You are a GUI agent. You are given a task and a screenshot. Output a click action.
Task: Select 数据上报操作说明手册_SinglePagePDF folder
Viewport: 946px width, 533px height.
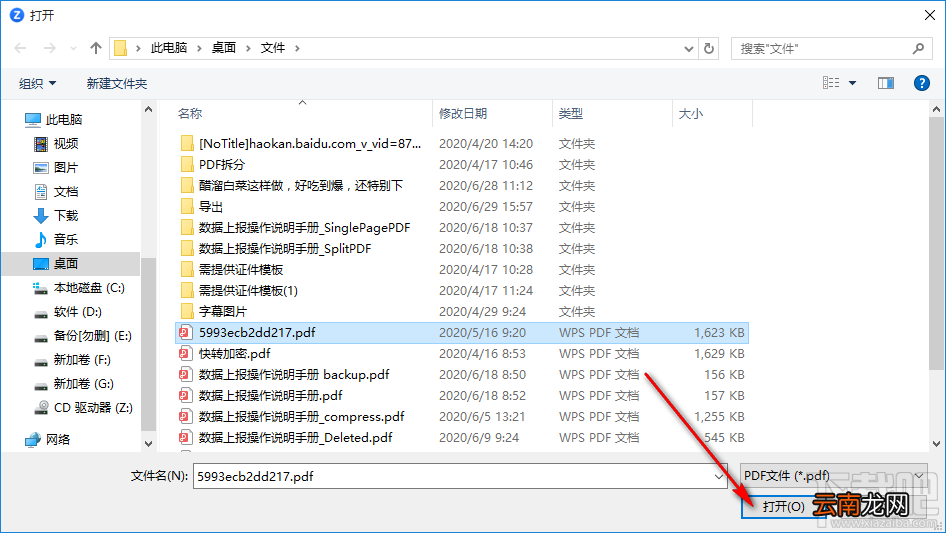tap(304, 228)
